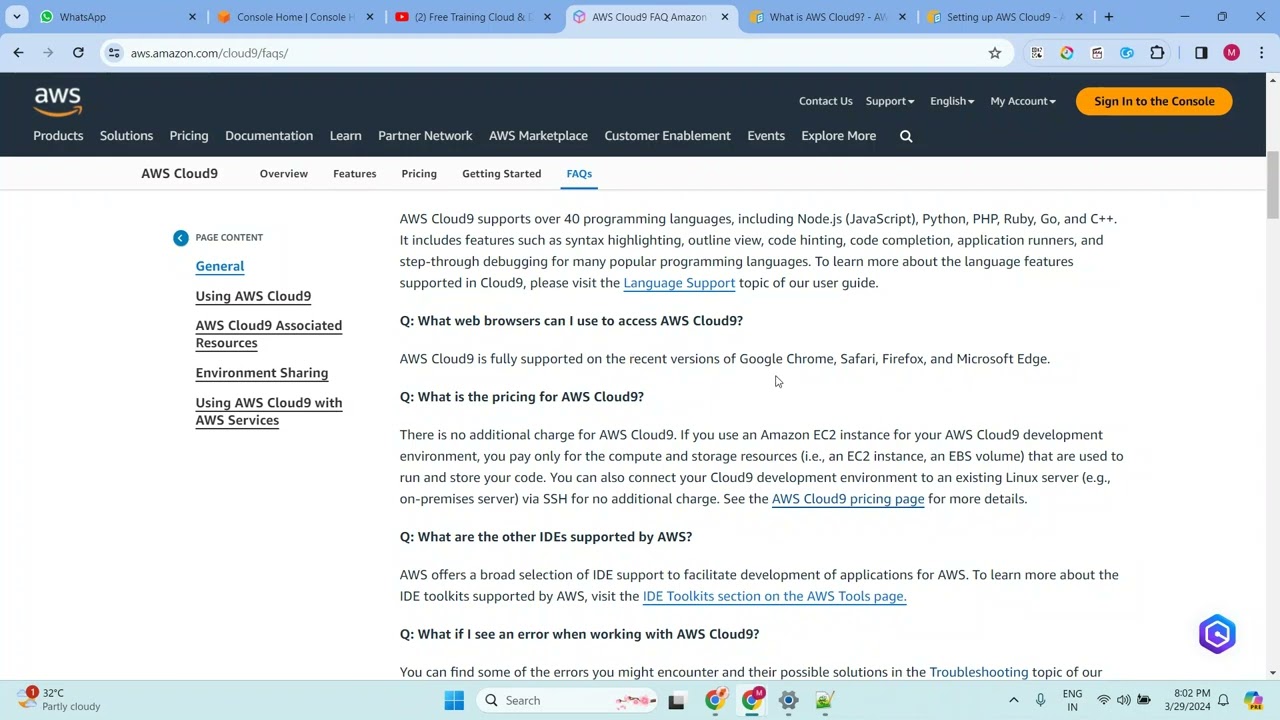Screen dimensions: 1280x720
Task: Open the weather widget showing 32°C
Action: point(60,699)
